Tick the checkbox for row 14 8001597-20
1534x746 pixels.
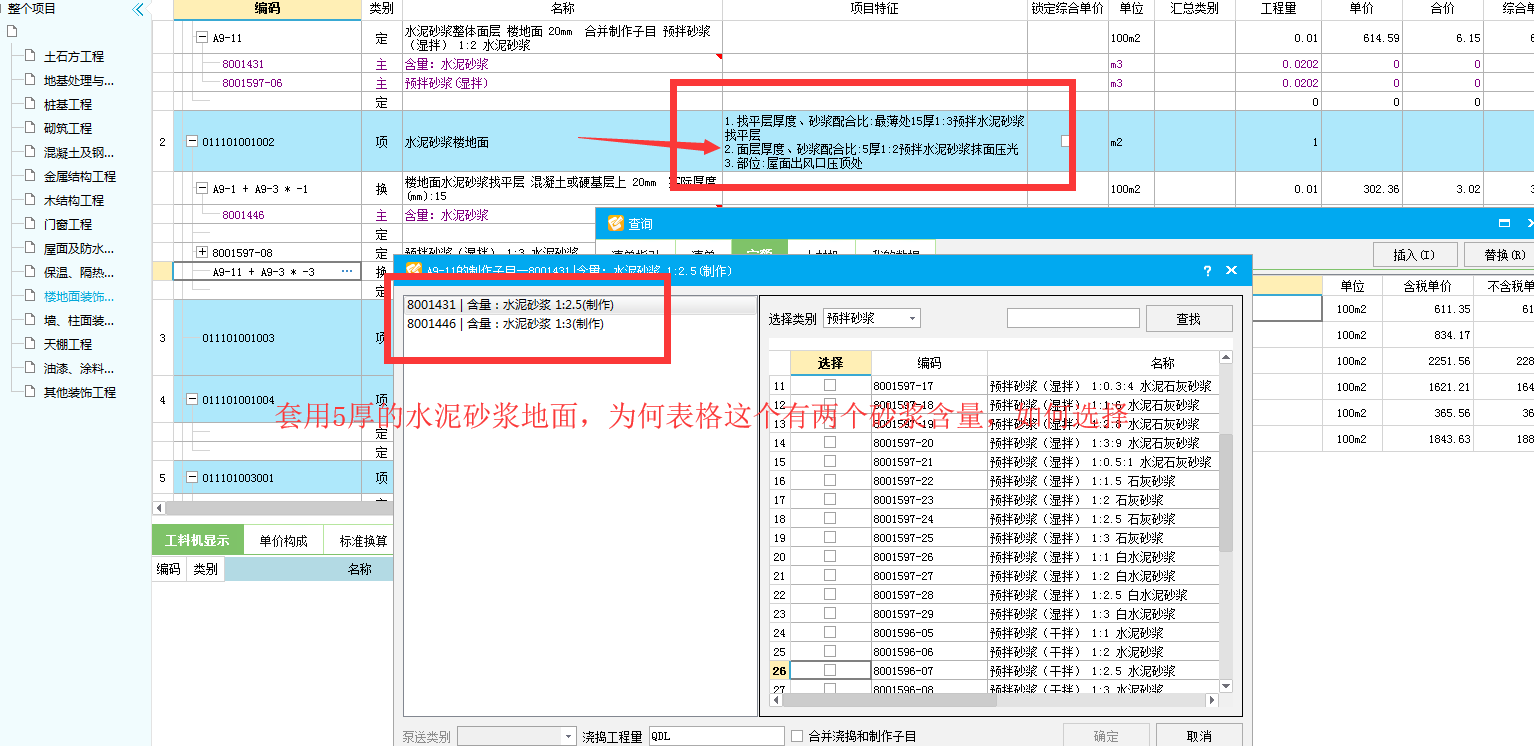click(830, 442)
